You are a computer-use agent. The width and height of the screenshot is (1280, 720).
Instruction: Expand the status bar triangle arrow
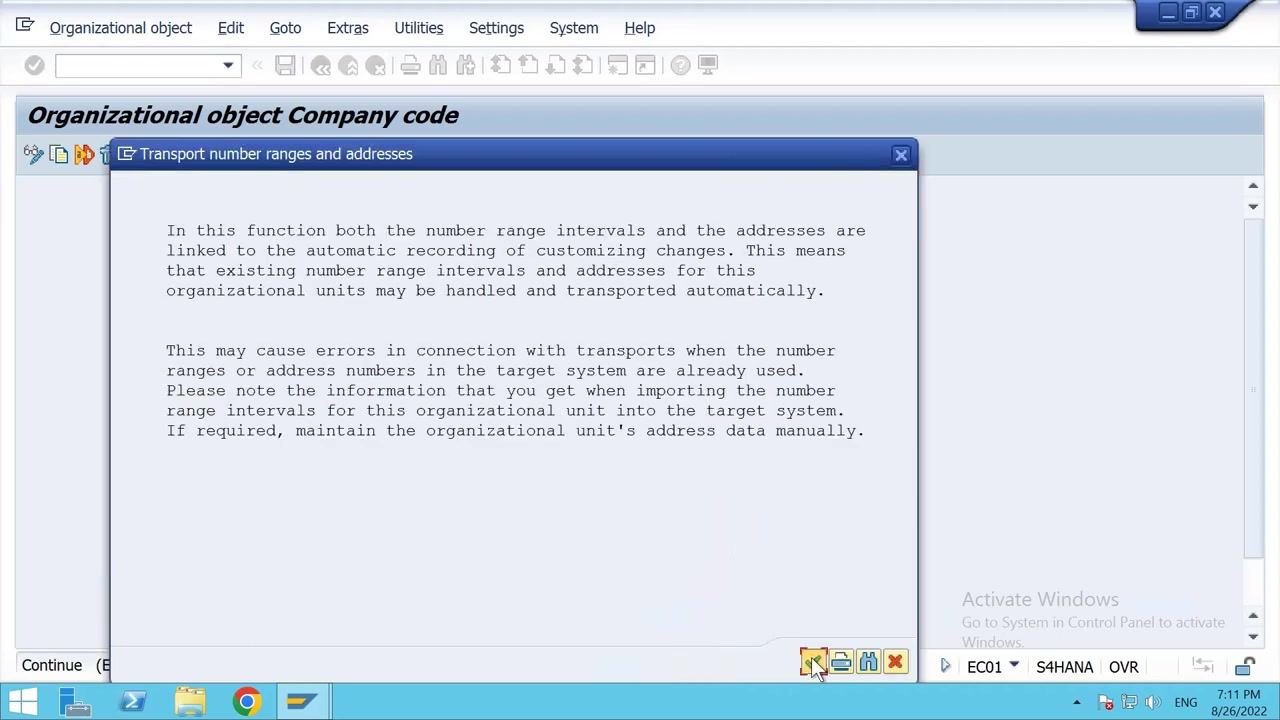945,666
